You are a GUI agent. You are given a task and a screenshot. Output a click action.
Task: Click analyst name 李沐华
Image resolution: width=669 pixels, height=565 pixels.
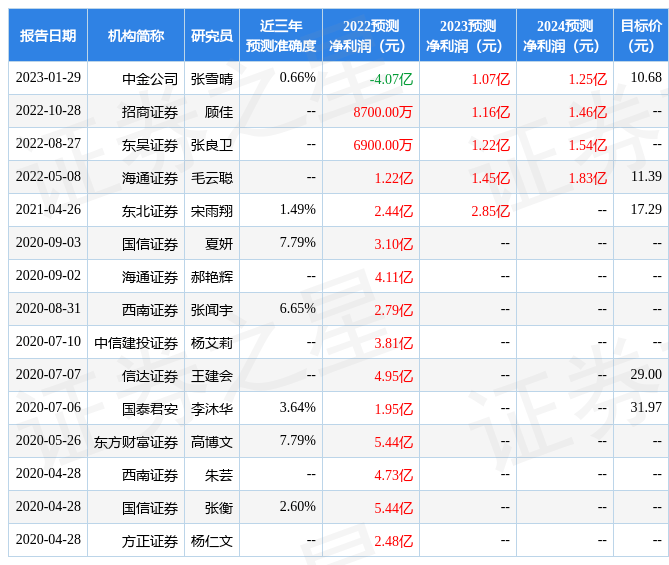tap(212, 409)
